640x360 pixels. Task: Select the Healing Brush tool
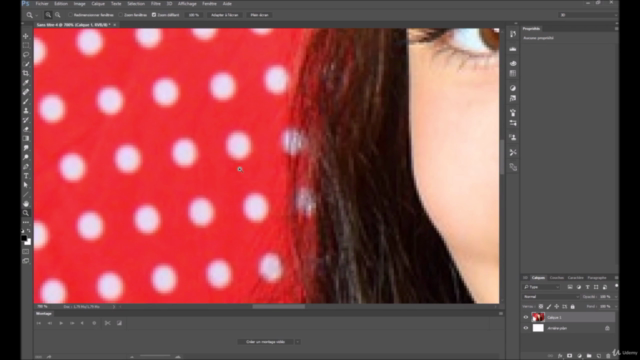26,92
